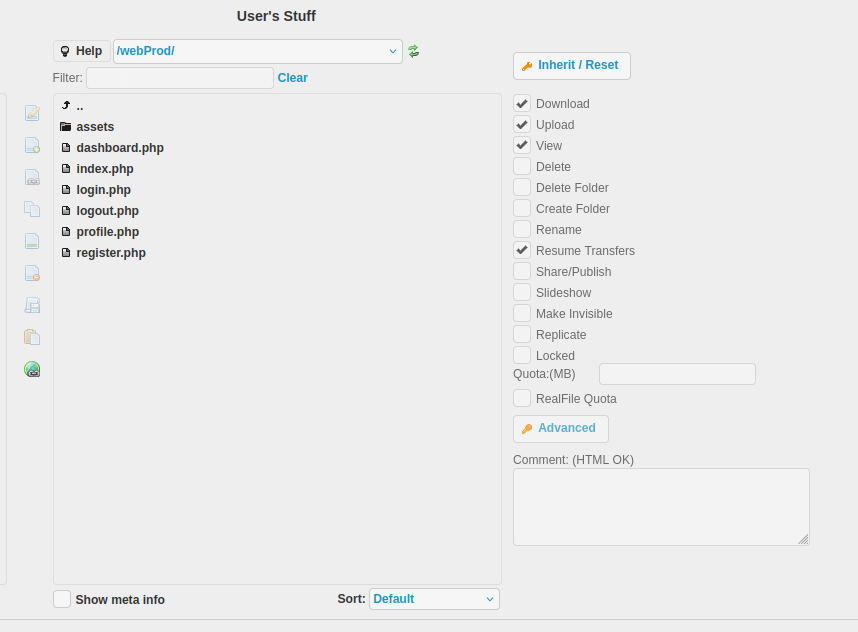Click the green refresh icon beside path
Screen dimensions: 858x632
point(413,51)
